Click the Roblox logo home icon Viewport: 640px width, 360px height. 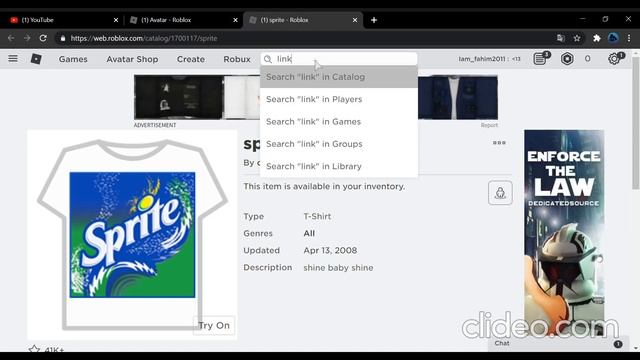pos(36,59)
